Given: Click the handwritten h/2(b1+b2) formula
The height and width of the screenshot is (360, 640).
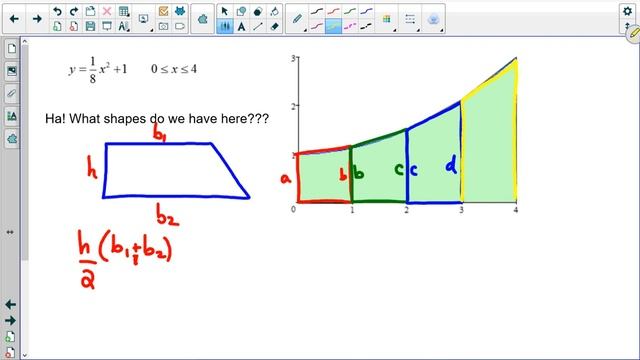Looking at the screenshot, I should tap(125, 260).
